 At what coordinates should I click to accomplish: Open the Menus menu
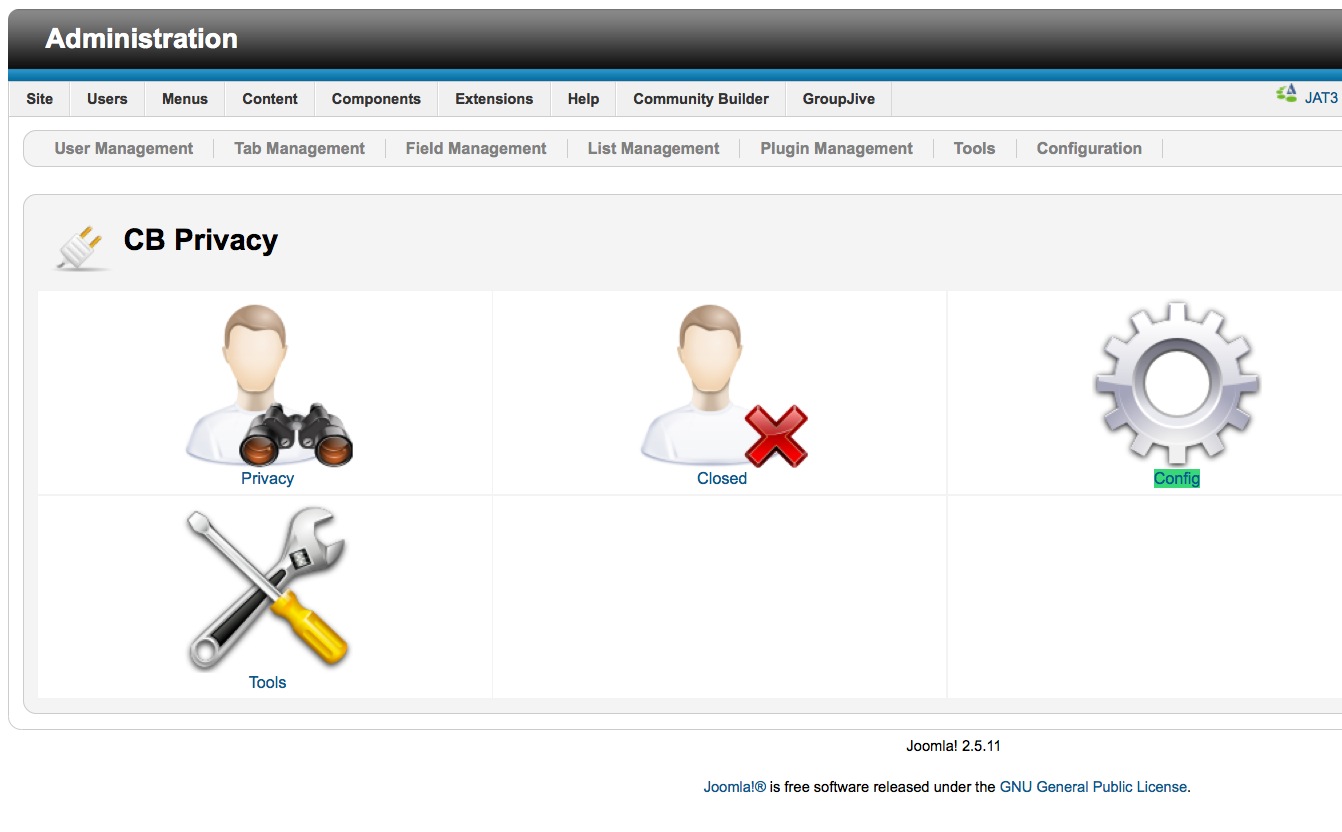185,99
